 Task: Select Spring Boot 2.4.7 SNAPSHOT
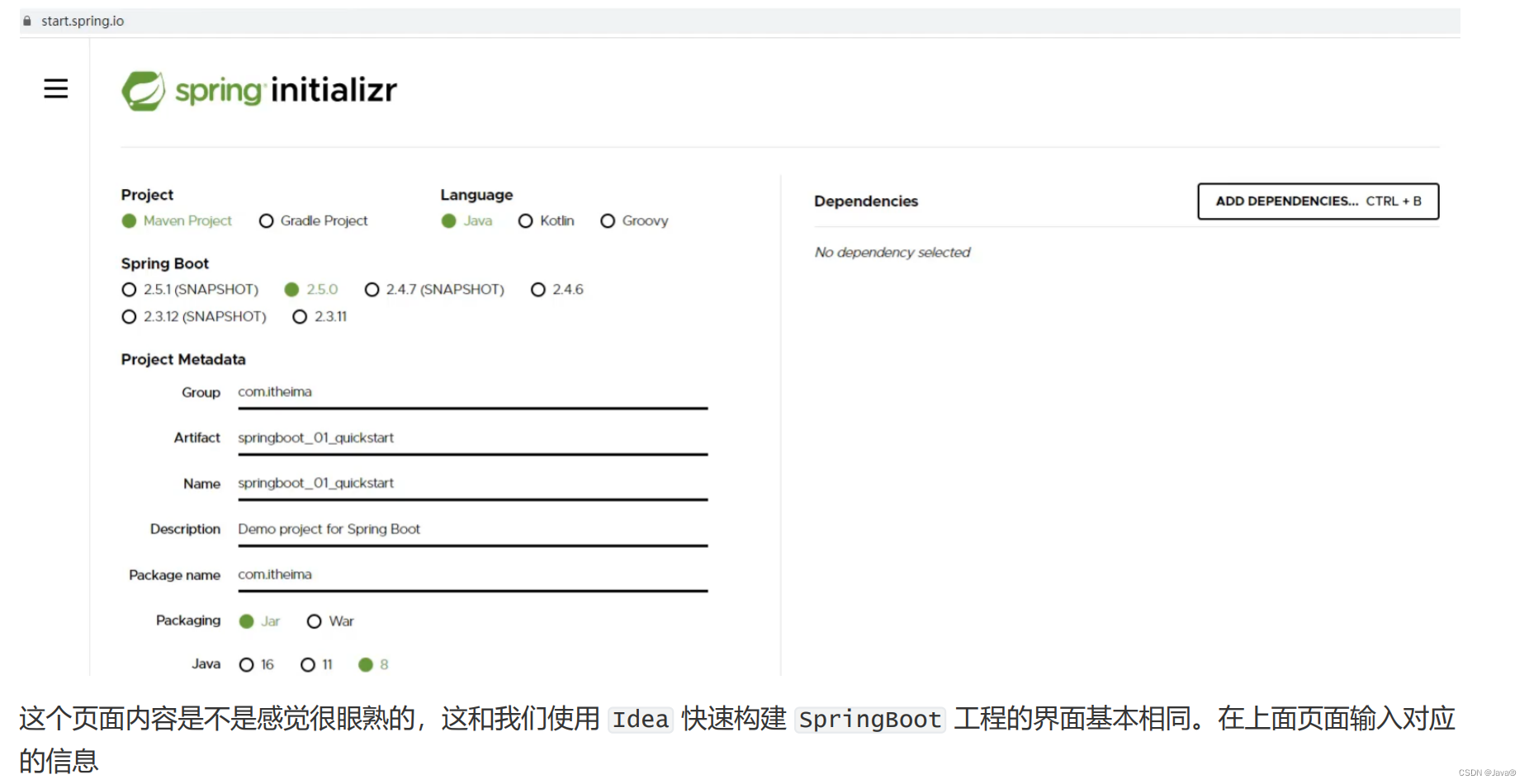[372, 289]
